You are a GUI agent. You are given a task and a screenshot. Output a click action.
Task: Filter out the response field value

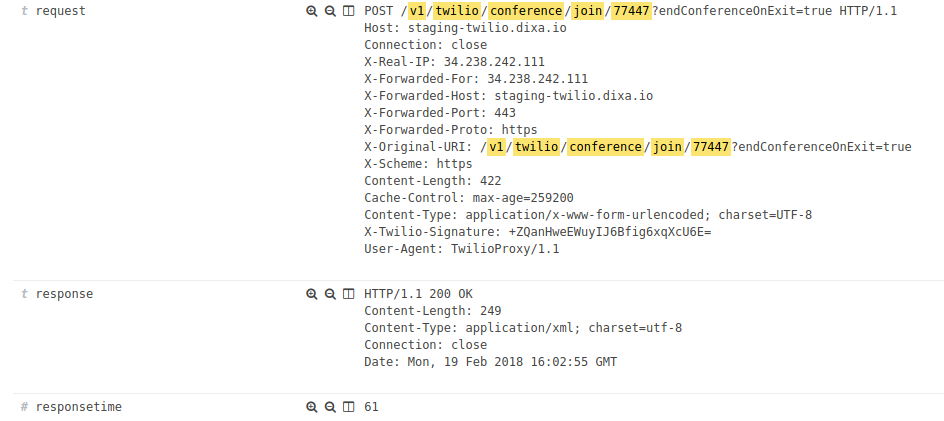(x=330, y=294)
